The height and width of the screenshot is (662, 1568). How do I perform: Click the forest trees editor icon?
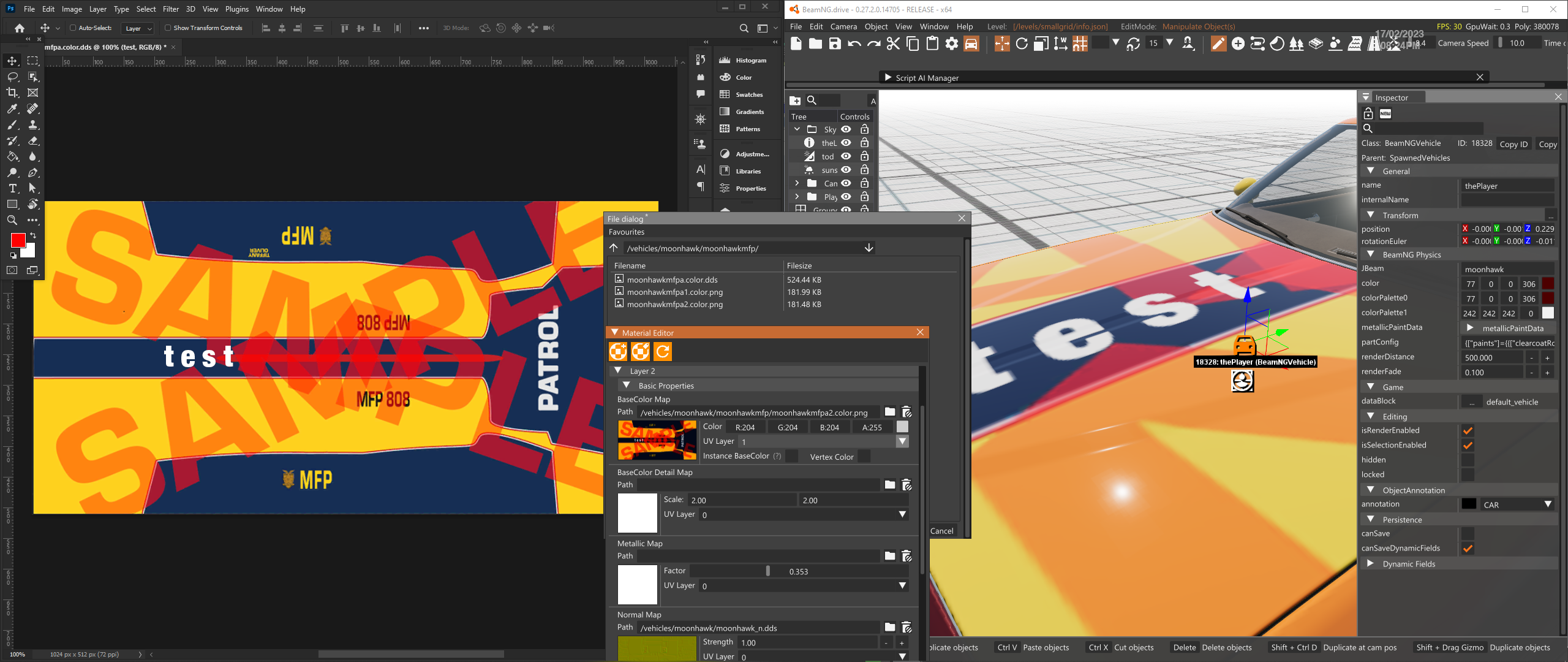tap(1296, 44)
